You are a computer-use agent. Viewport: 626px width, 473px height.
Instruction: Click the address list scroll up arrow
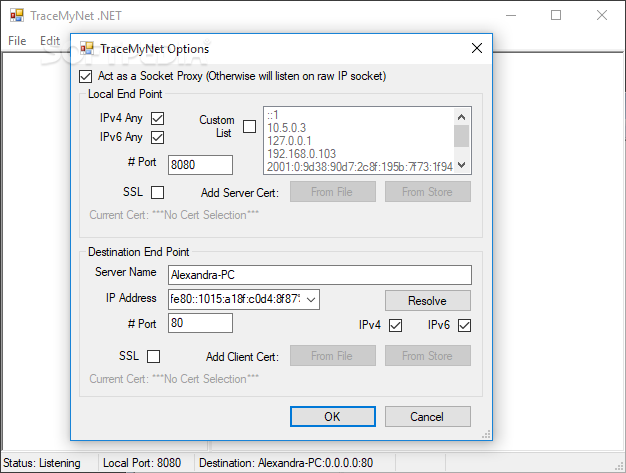(x=462, y=117)
